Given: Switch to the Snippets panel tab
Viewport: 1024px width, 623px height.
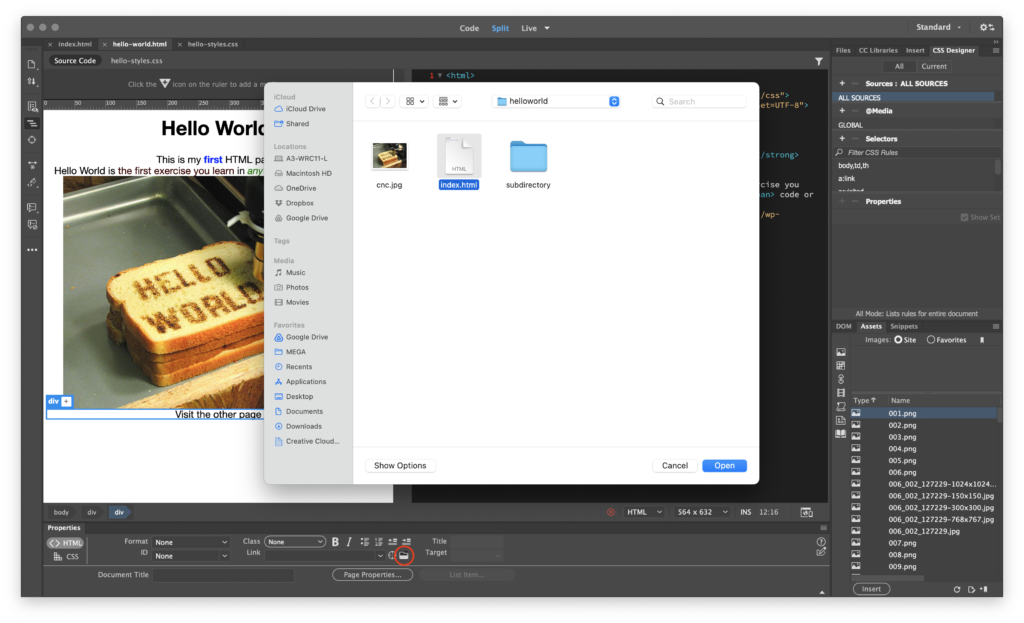Looking at the screenshot, I should coord(903,326).
